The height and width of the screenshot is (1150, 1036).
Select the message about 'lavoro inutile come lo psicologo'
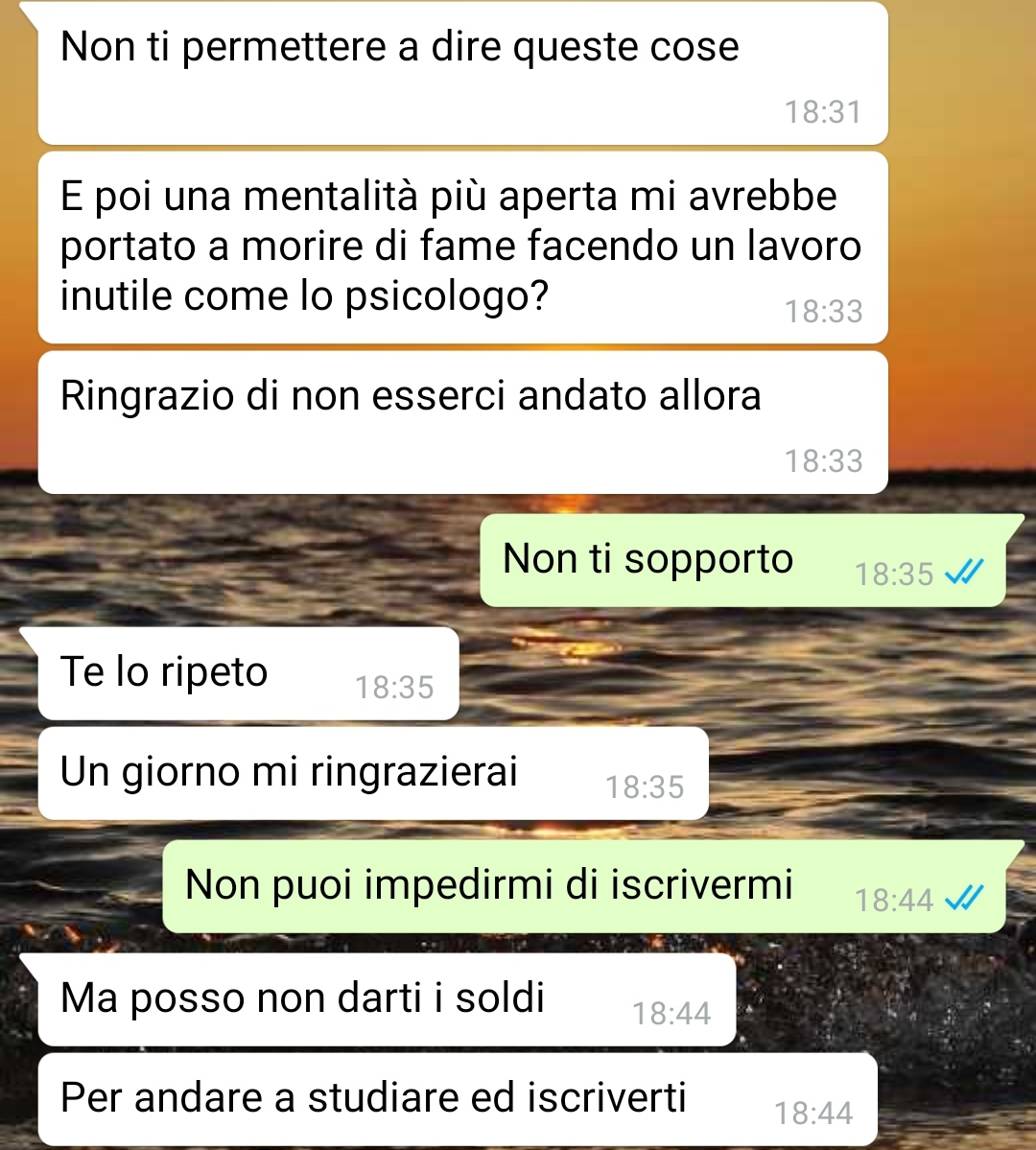(x=463, y=247)
